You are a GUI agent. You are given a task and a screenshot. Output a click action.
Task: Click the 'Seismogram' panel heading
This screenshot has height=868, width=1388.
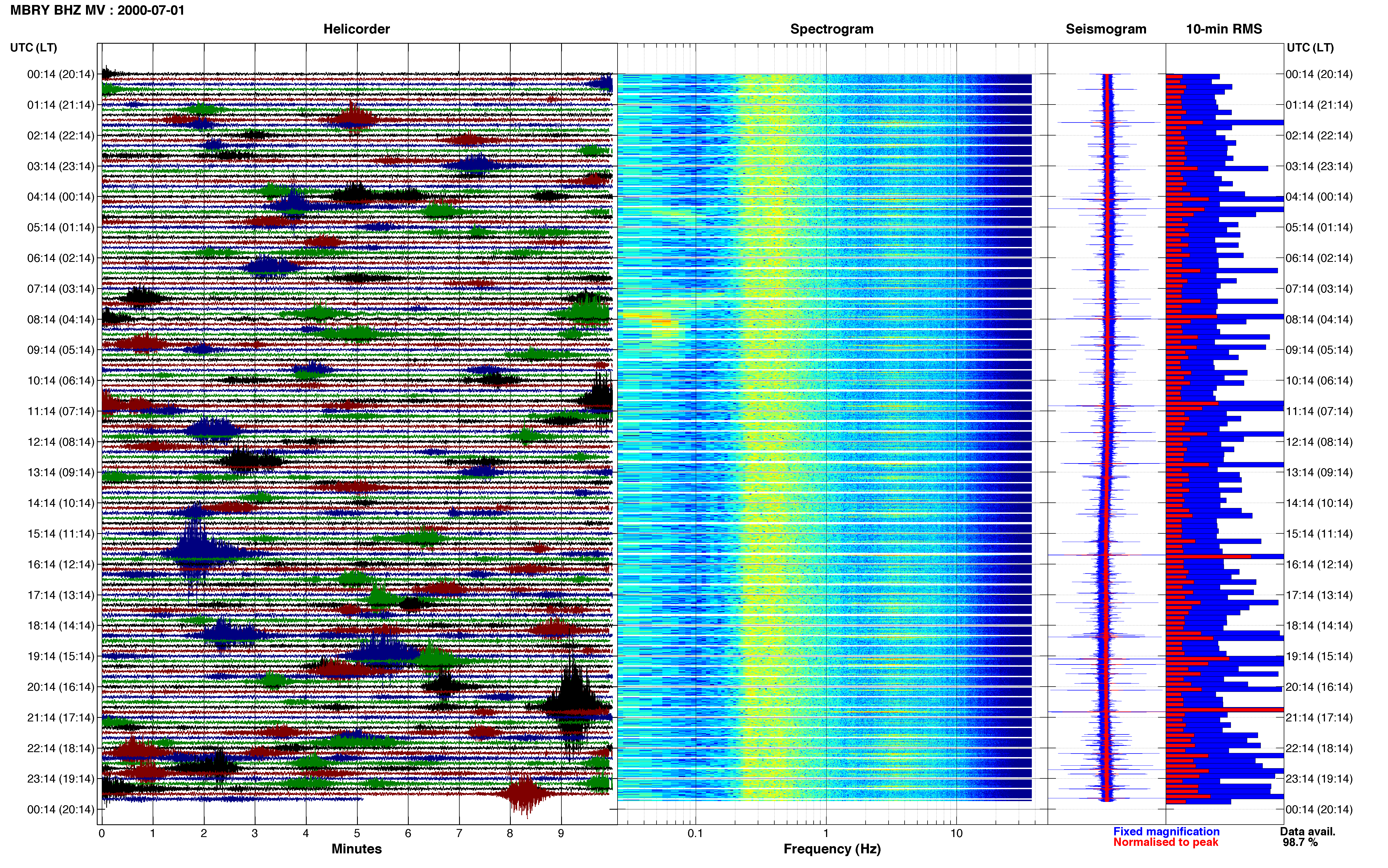pos(1106,29)
